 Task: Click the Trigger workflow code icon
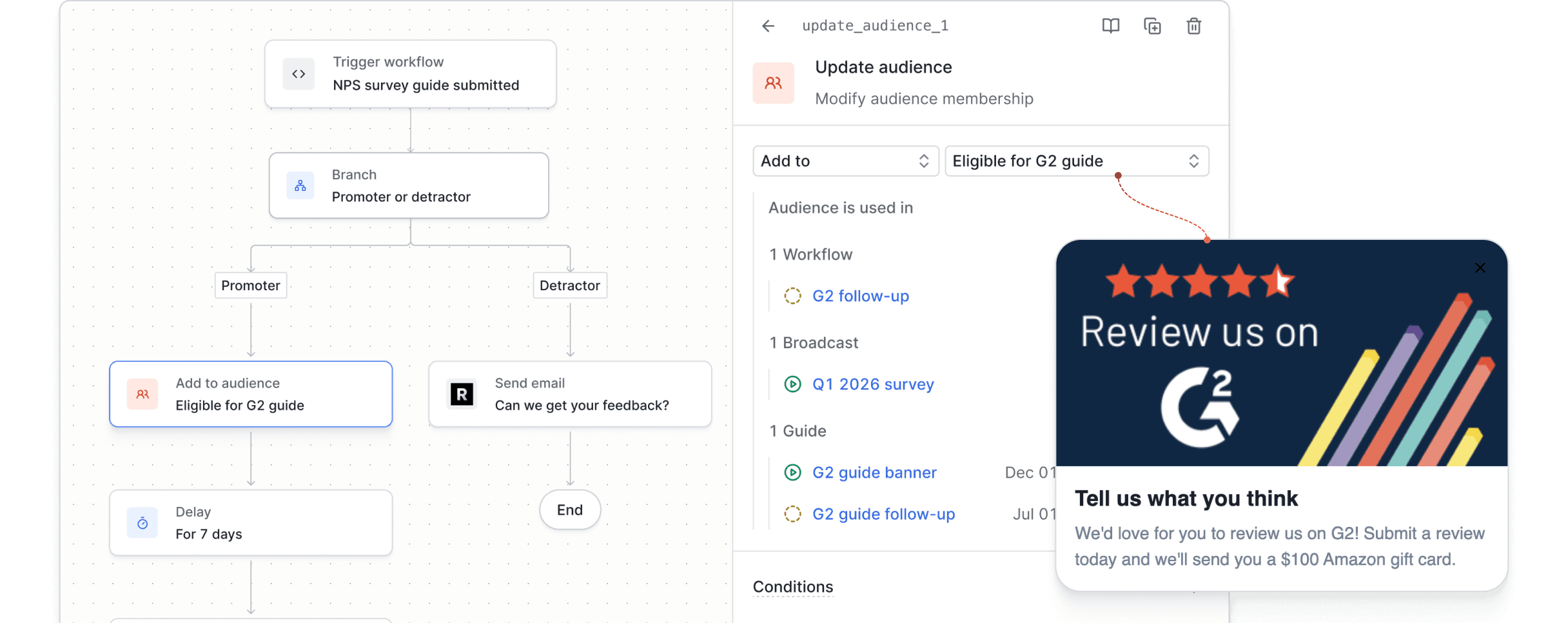point(299,74)
